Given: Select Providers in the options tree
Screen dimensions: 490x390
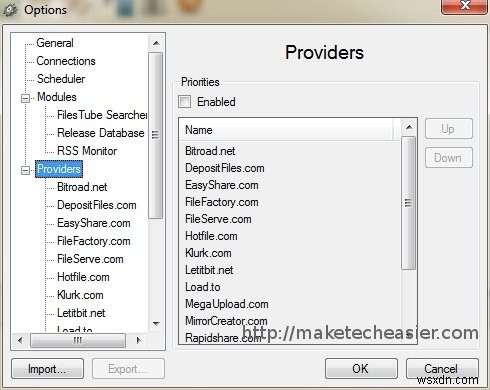Looking at the screenshot, I should (x=59, y=169).
